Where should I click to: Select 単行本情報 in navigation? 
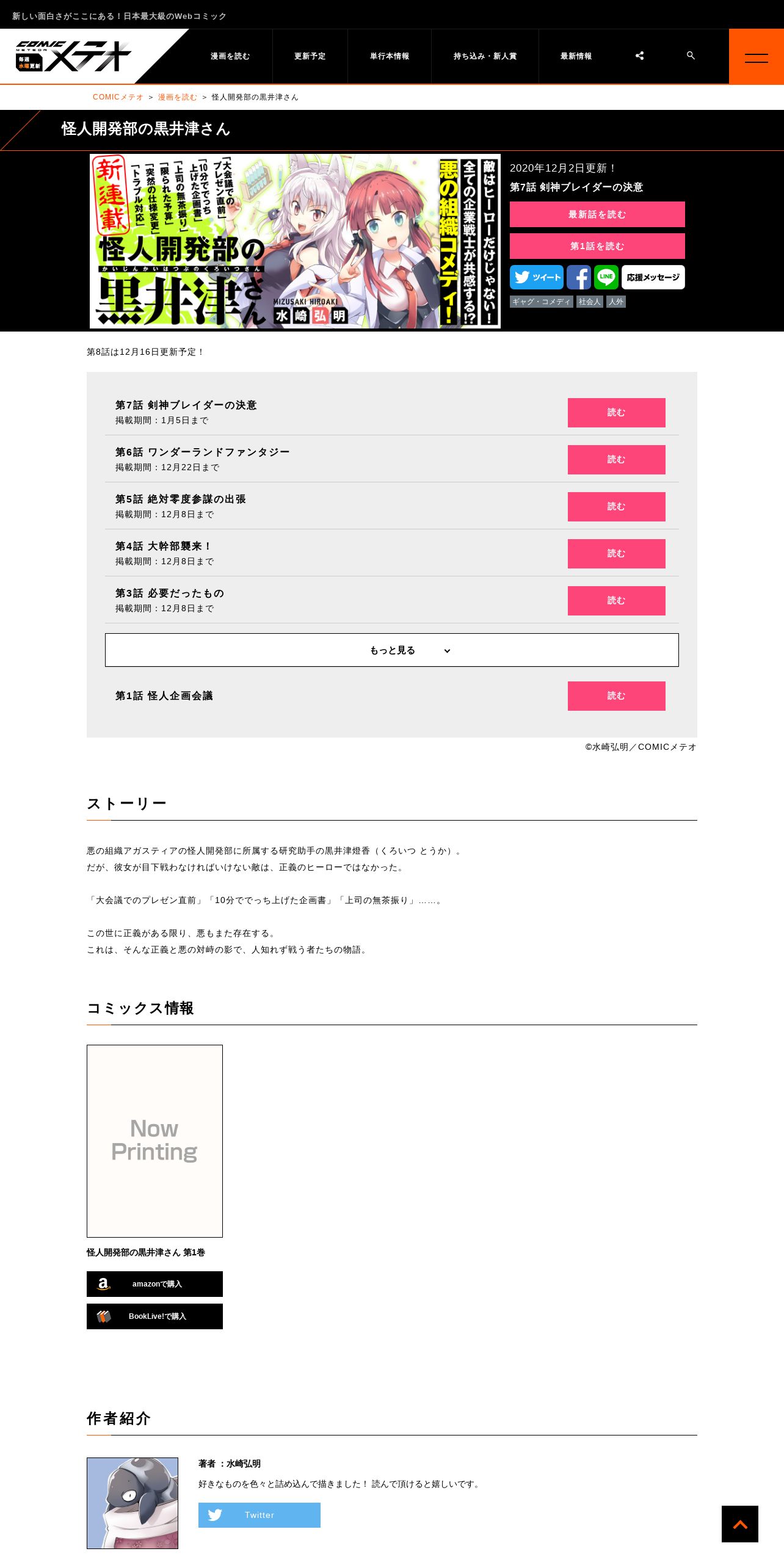[390, 56]
